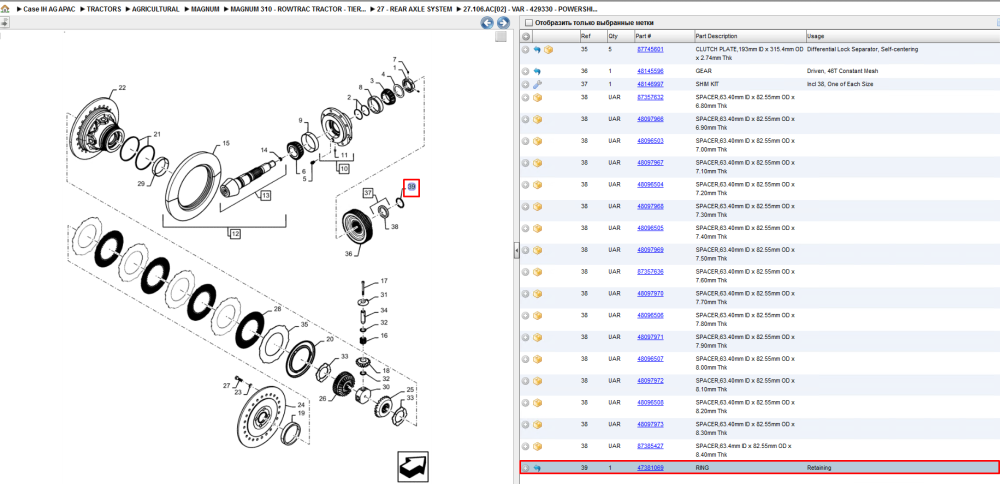Open part number link 87745601

[x=650, y=49]
